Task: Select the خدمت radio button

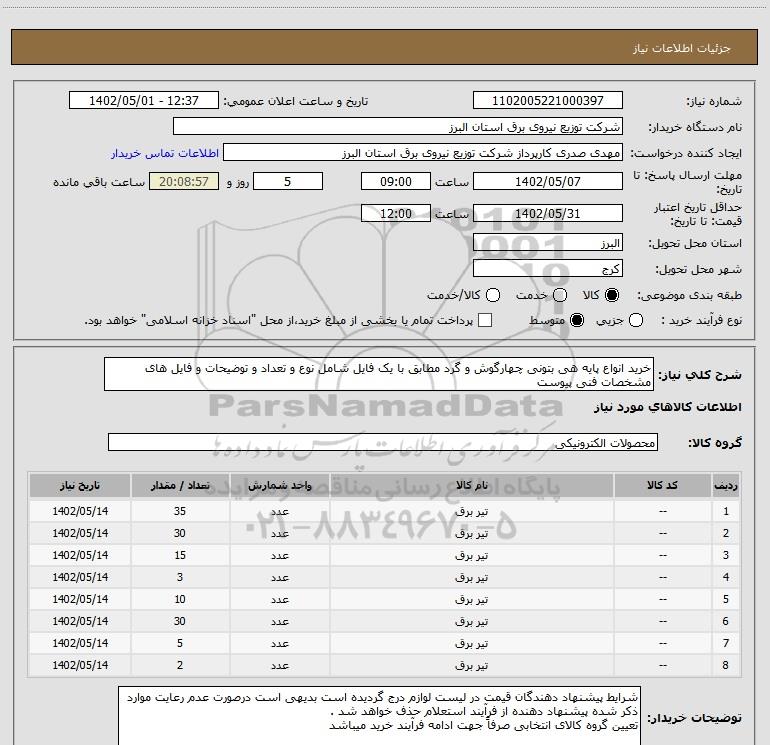Action: point(560,295)
